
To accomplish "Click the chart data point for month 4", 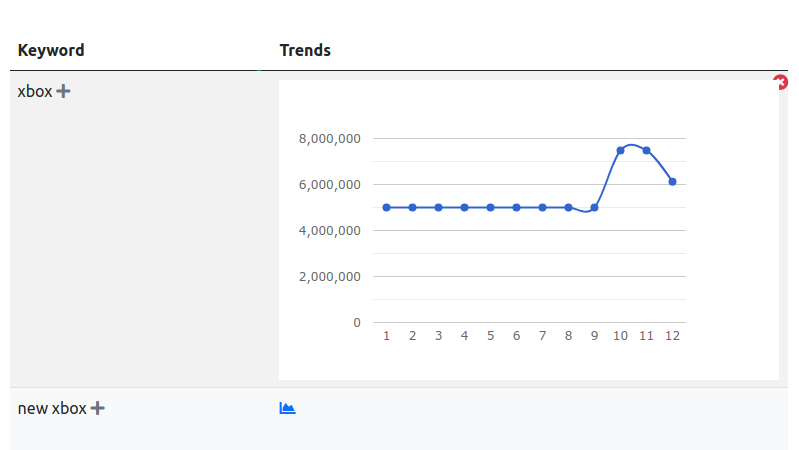I will tap(464, 207).
